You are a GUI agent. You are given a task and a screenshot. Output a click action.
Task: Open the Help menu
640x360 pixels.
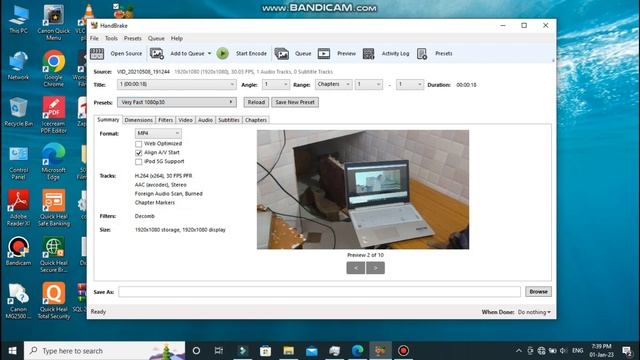pyautogui.click(x=177, y=38)
